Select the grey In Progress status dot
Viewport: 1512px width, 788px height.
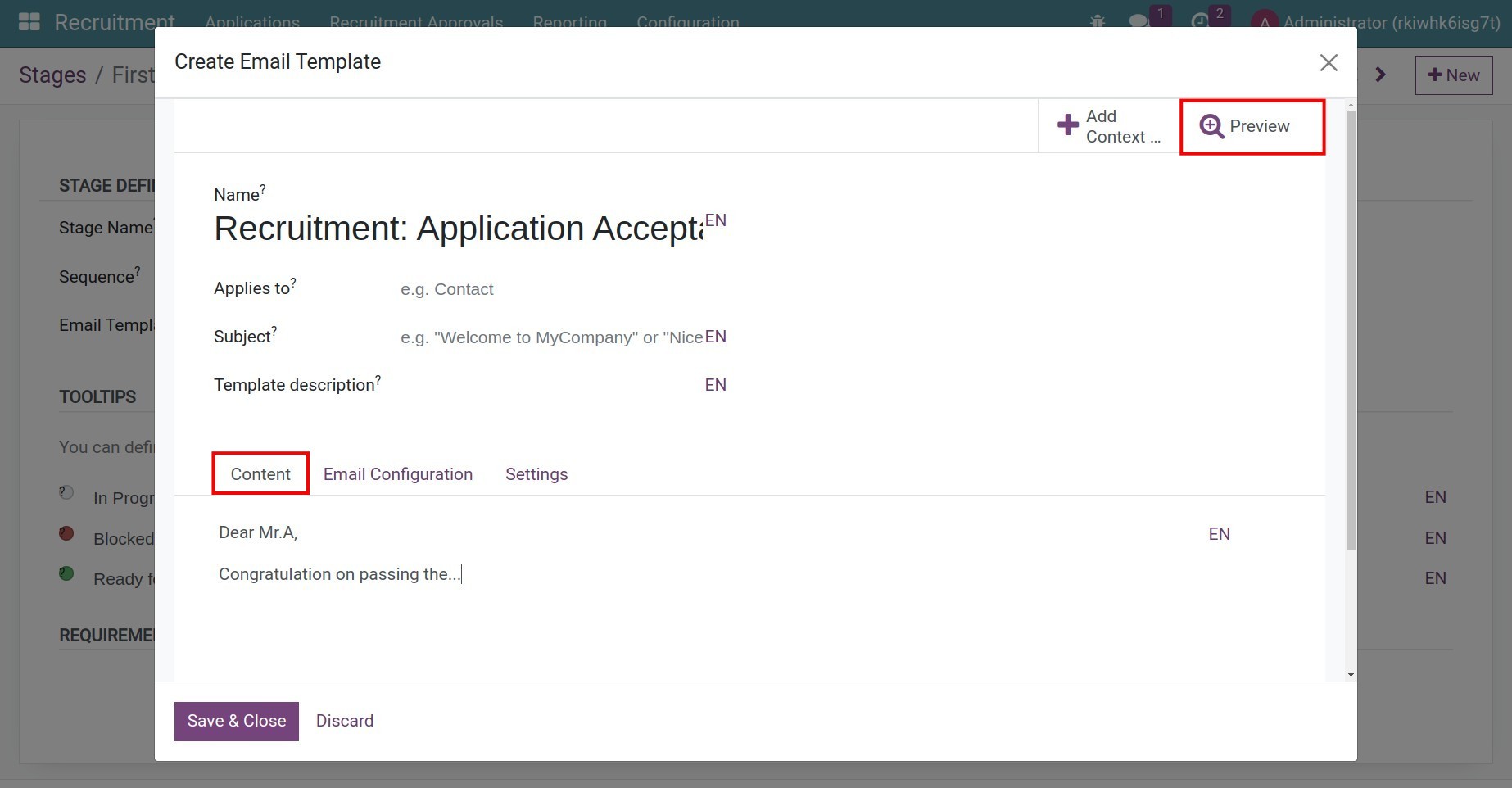coord(66,492)
